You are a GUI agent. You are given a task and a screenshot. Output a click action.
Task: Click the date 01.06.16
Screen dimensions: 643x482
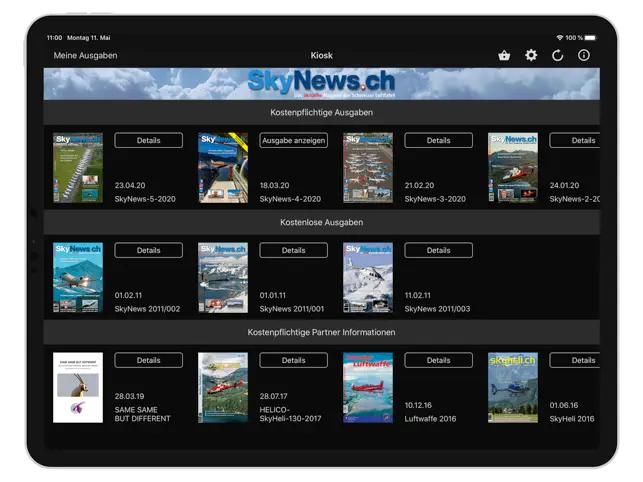click(564, 405)
